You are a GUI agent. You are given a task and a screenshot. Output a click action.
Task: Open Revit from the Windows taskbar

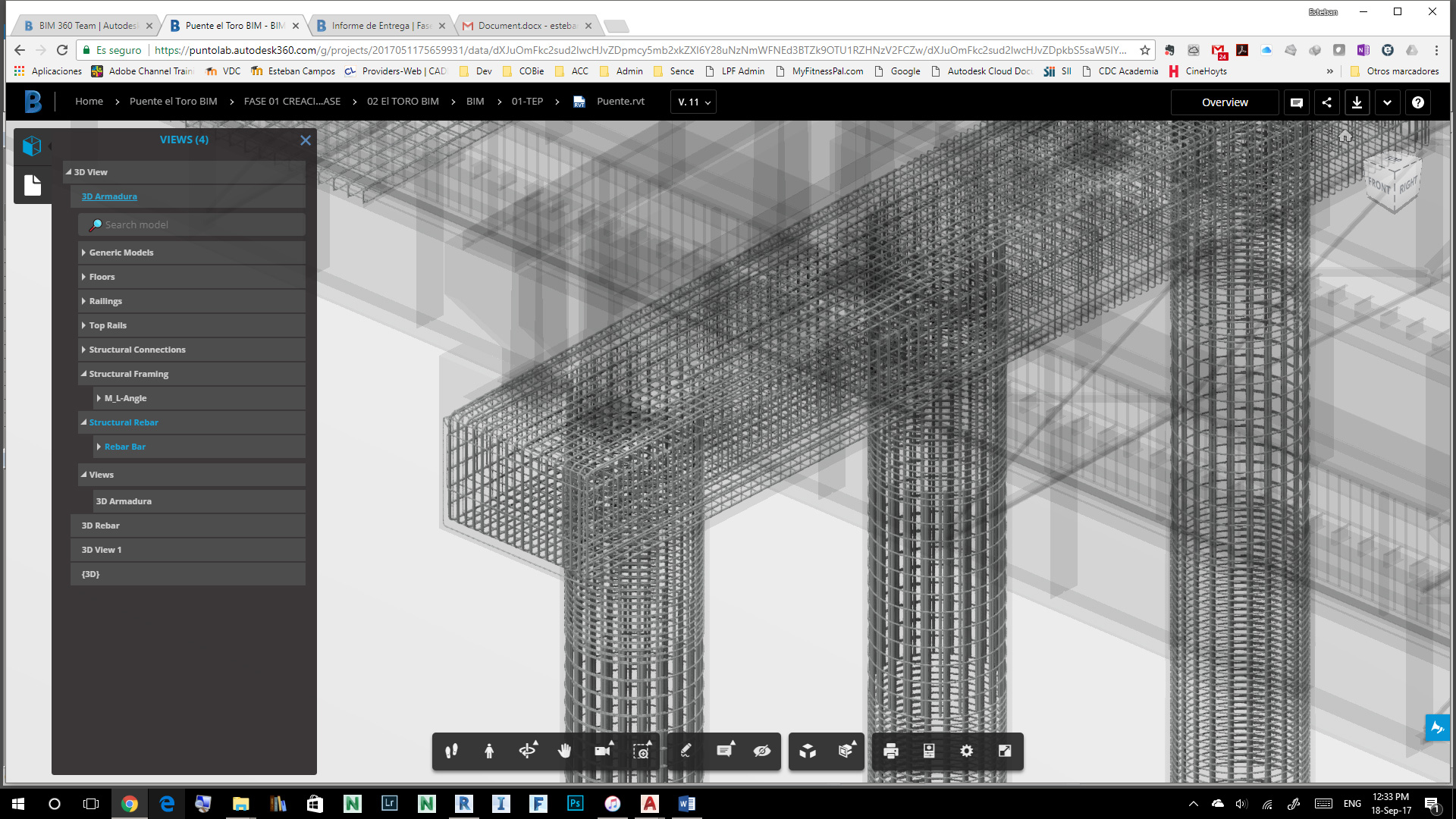(x=464, y=804)
